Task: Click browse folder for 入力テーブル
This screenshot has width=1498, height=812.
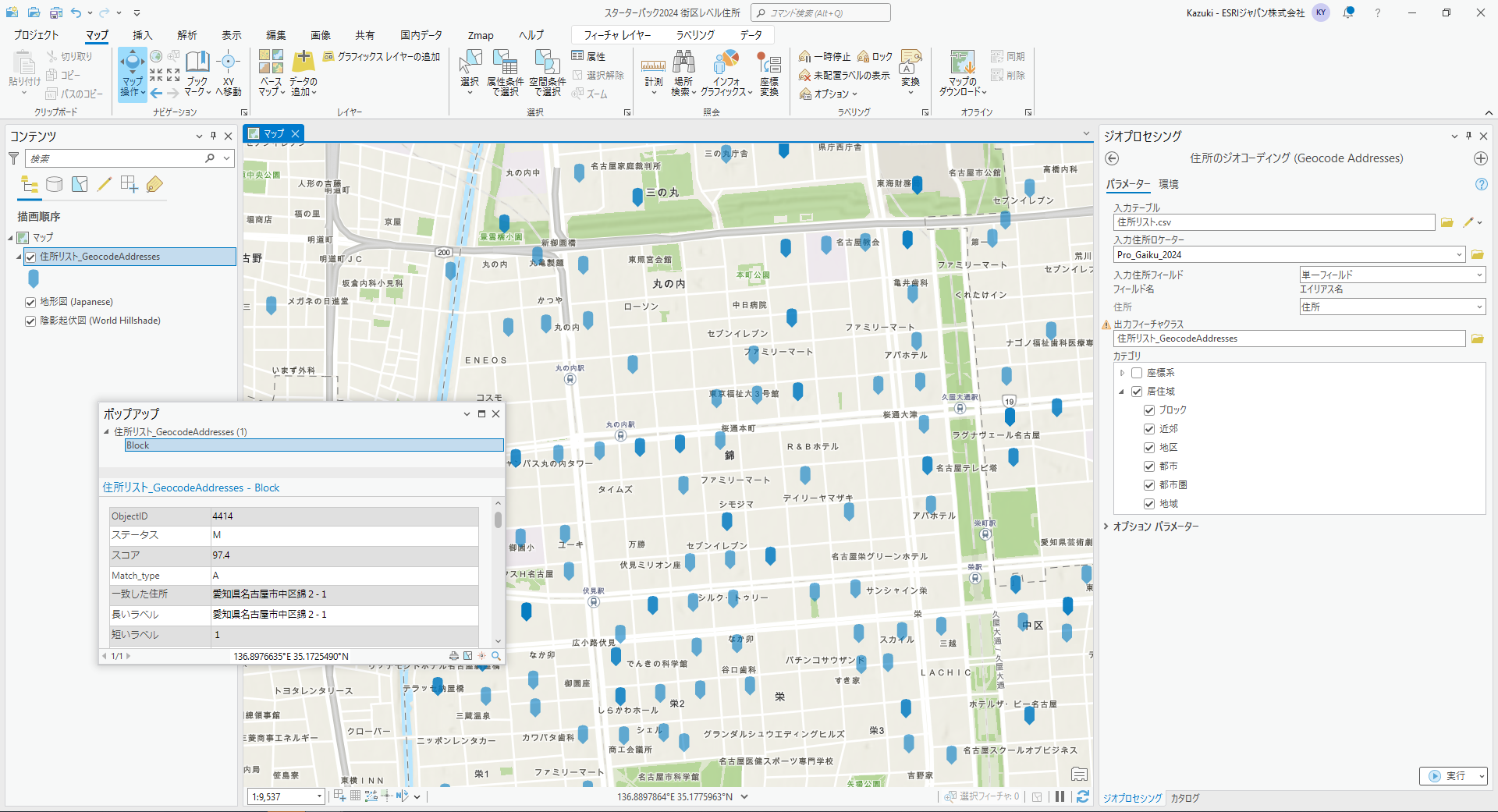Action: point(1447,222)
